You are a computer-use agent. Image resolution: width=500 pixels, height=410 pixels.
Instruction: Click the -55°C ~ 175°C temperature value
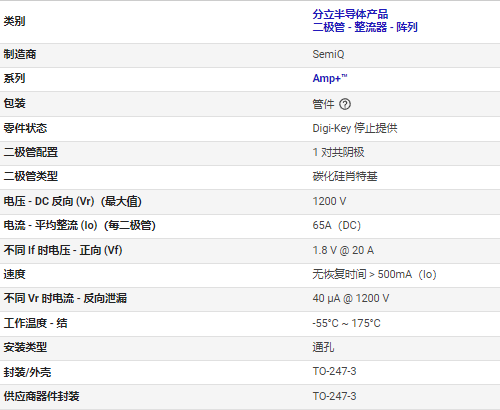coord(346,323)
